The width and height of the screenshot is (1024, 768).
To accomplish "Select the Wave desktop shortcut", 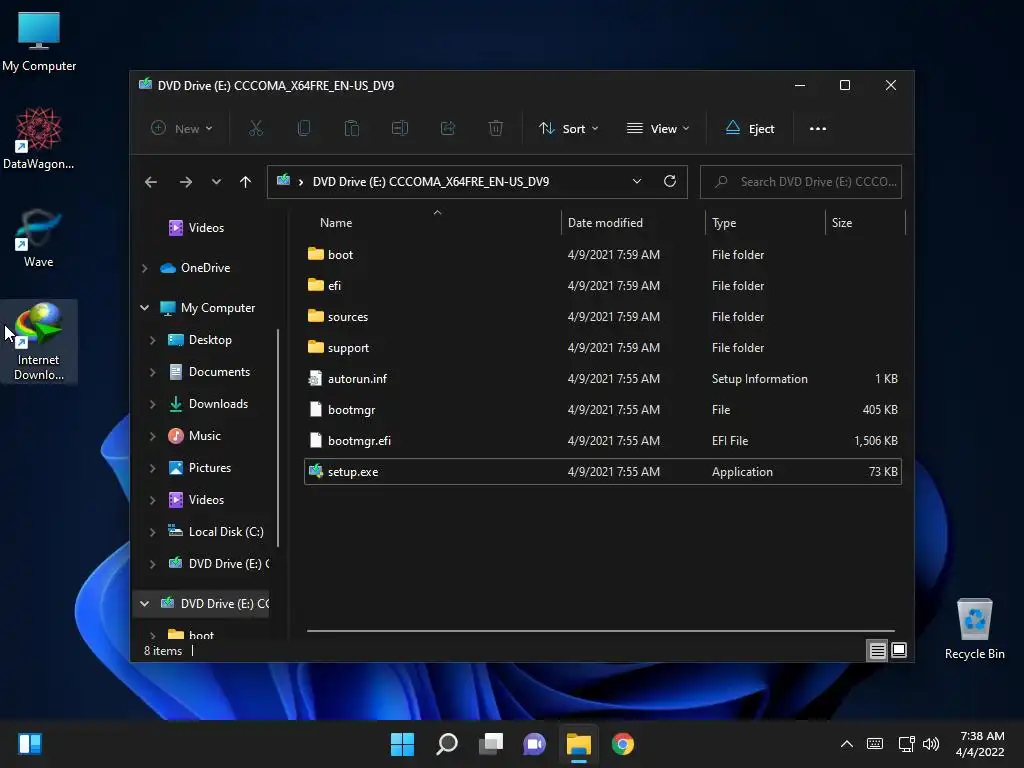I will [x=39, y=238].
